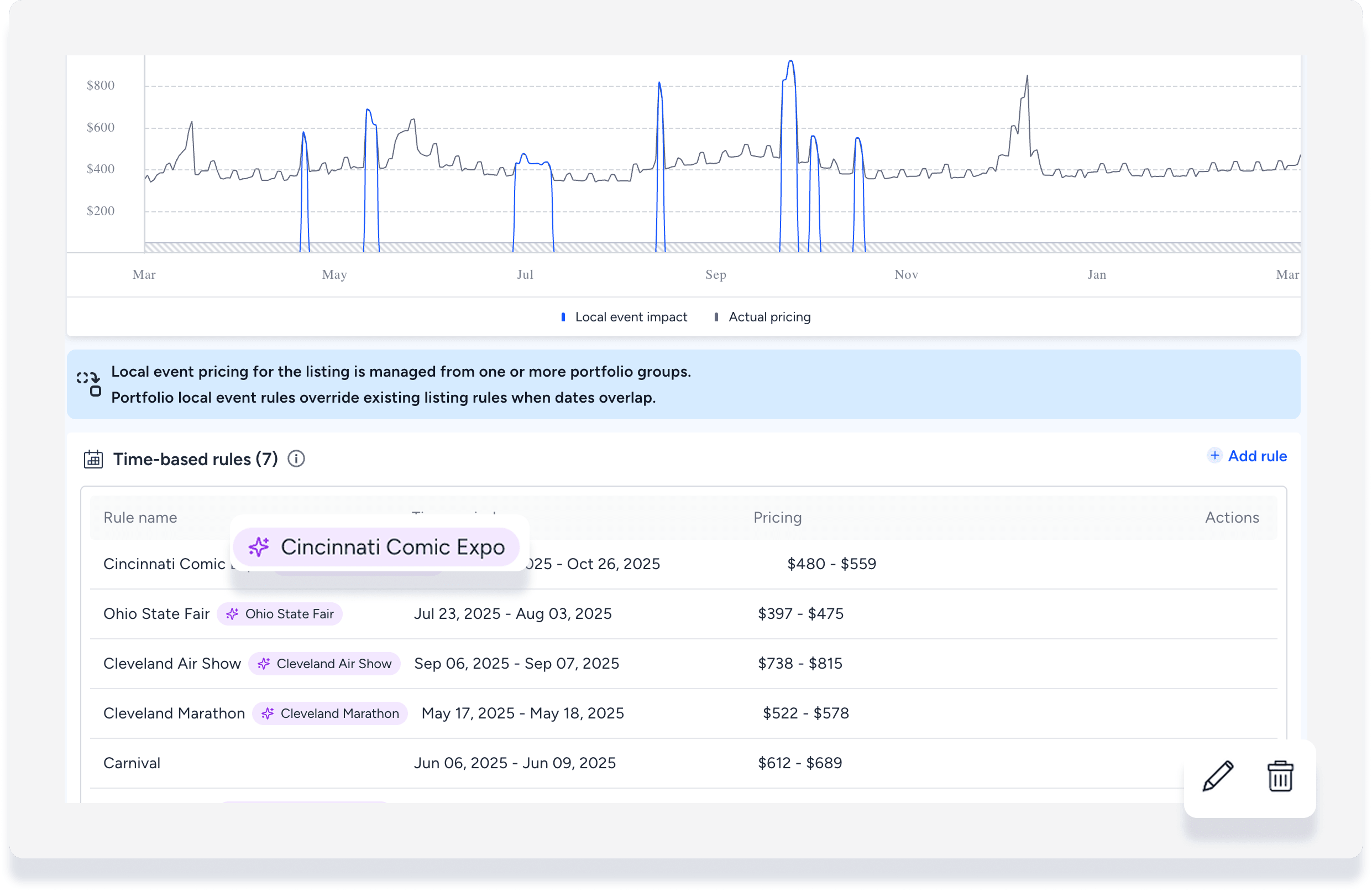This screenshot has height=891, width=1372.
Task: Click the Pricing column header
Action: [777, 518]
